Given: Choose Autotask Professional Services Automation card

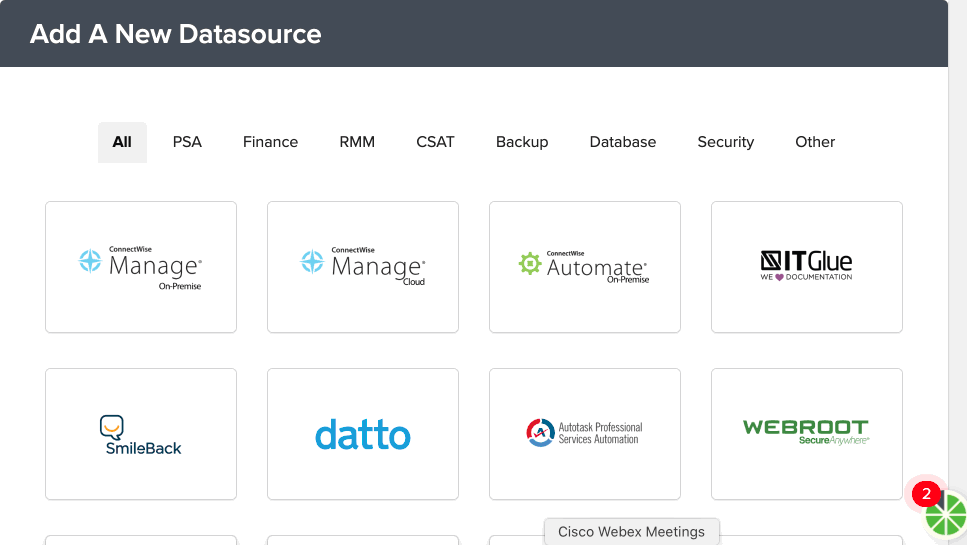Looking at the screenshot, I should pyautogui.click(x=585, y=434).
